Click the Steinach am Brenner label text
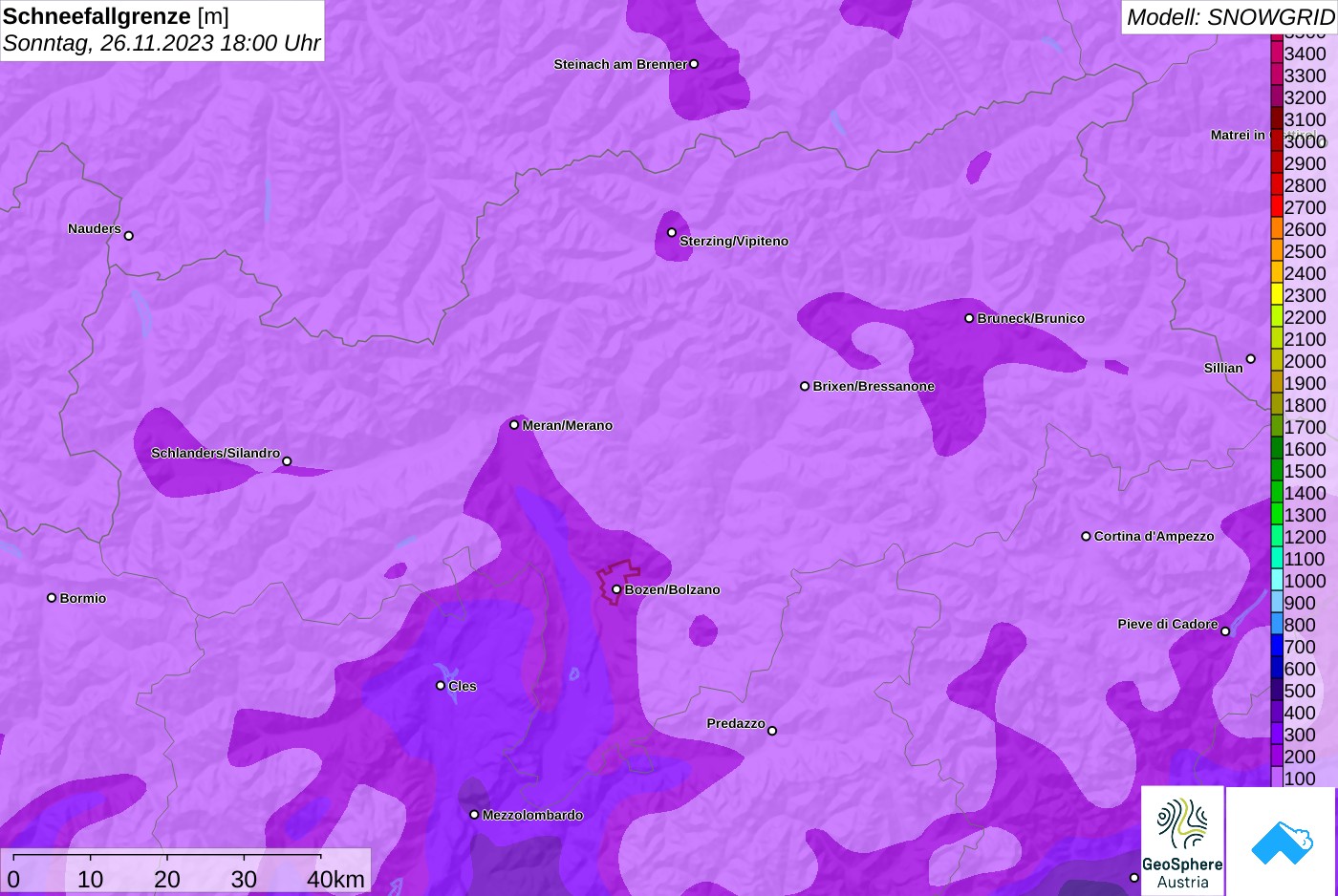 620,64
